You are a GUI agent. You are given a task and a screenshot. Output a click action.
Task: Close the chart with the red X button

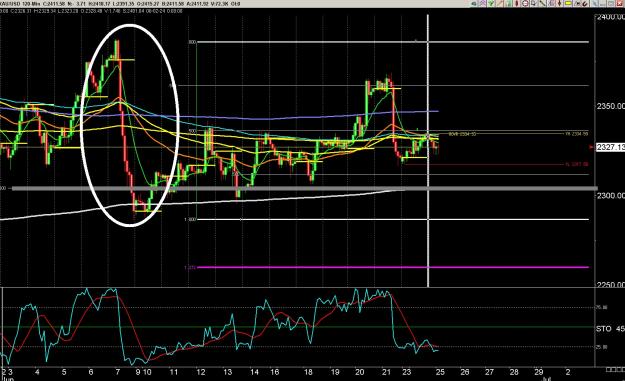(620, 3)
